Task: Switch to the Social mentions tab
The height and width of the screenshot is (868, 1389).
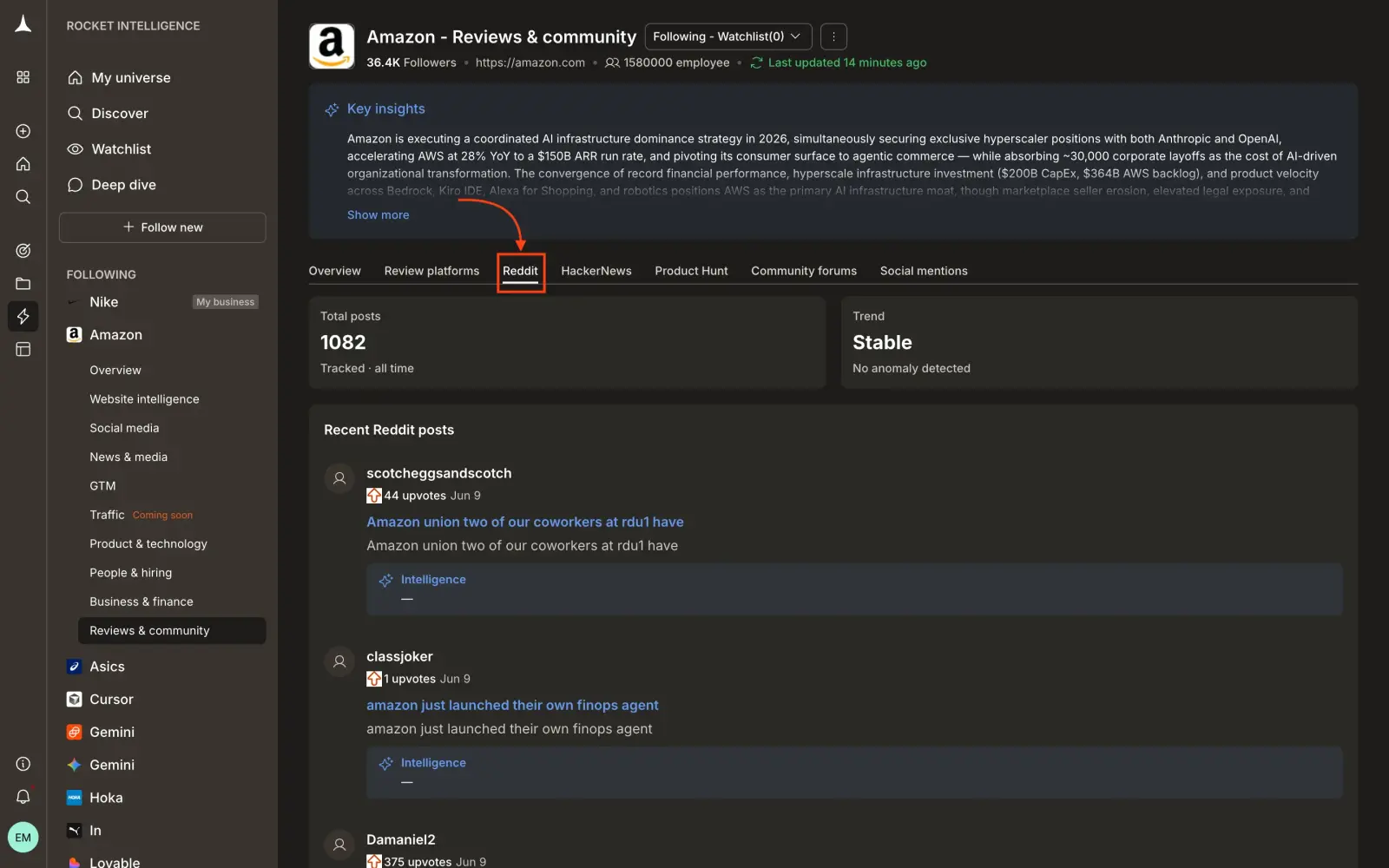Action: (x=924, y=271)
